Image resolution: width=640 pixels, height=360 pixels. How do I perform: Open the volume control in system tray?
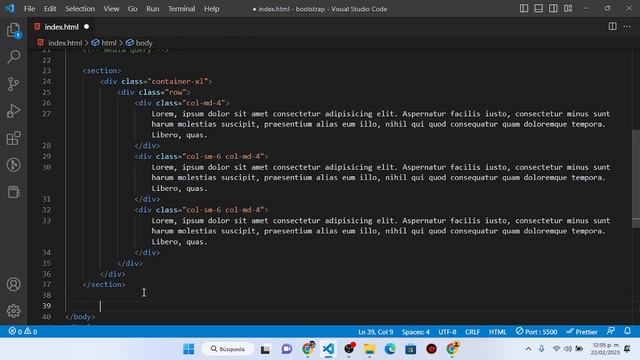[x=568, y=349]
